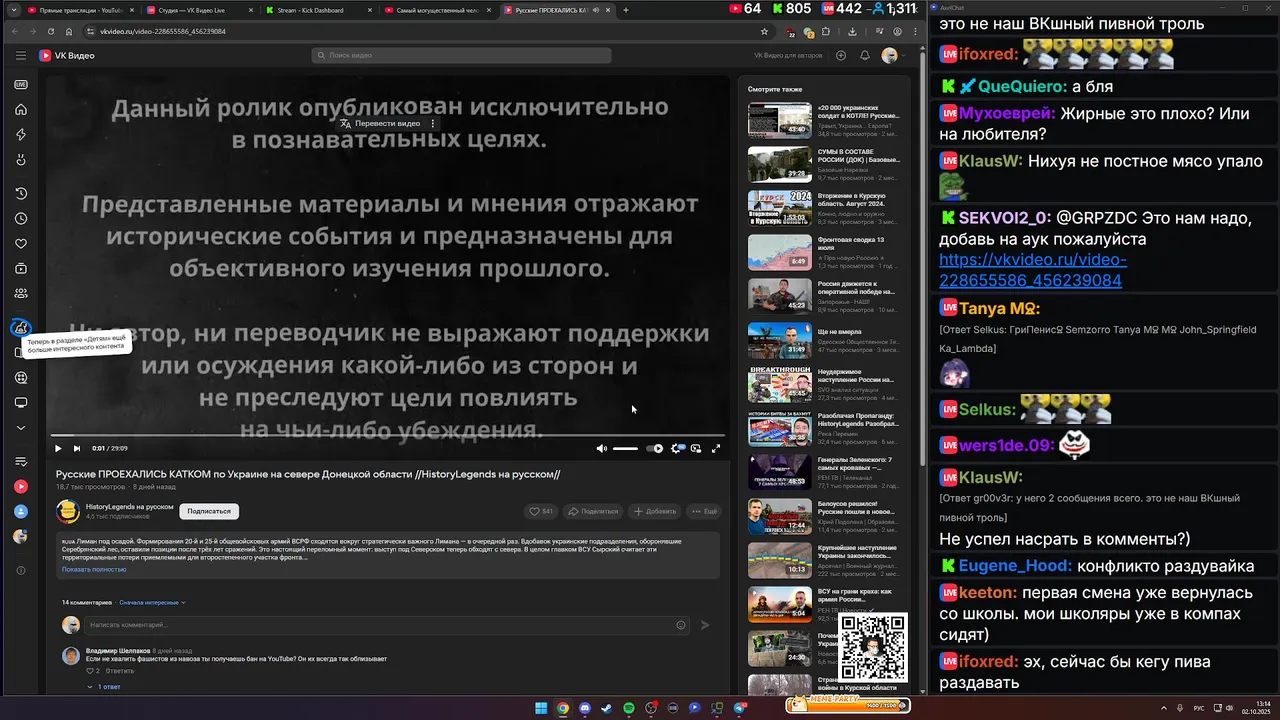Click the VK Видео logo
The height and width of the screenshot is (720, 1280).
click(x=67, y=56)
